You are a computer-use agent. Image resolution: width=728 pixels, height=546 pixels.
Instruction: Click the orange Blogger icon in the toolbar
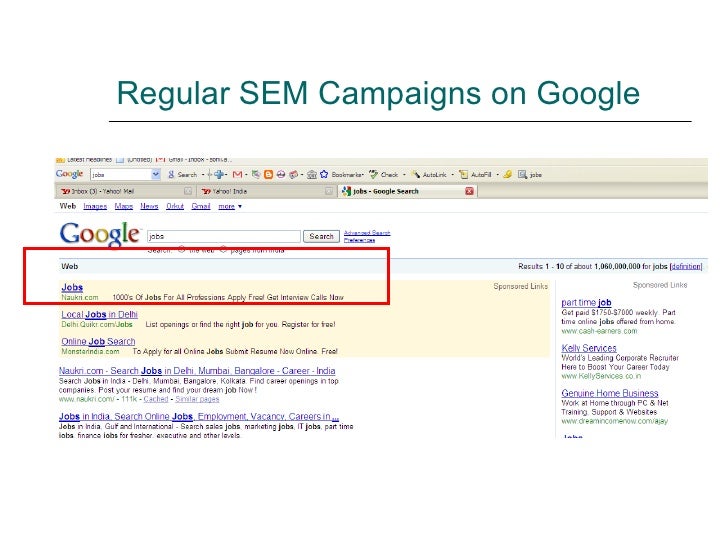click(268, 175)
